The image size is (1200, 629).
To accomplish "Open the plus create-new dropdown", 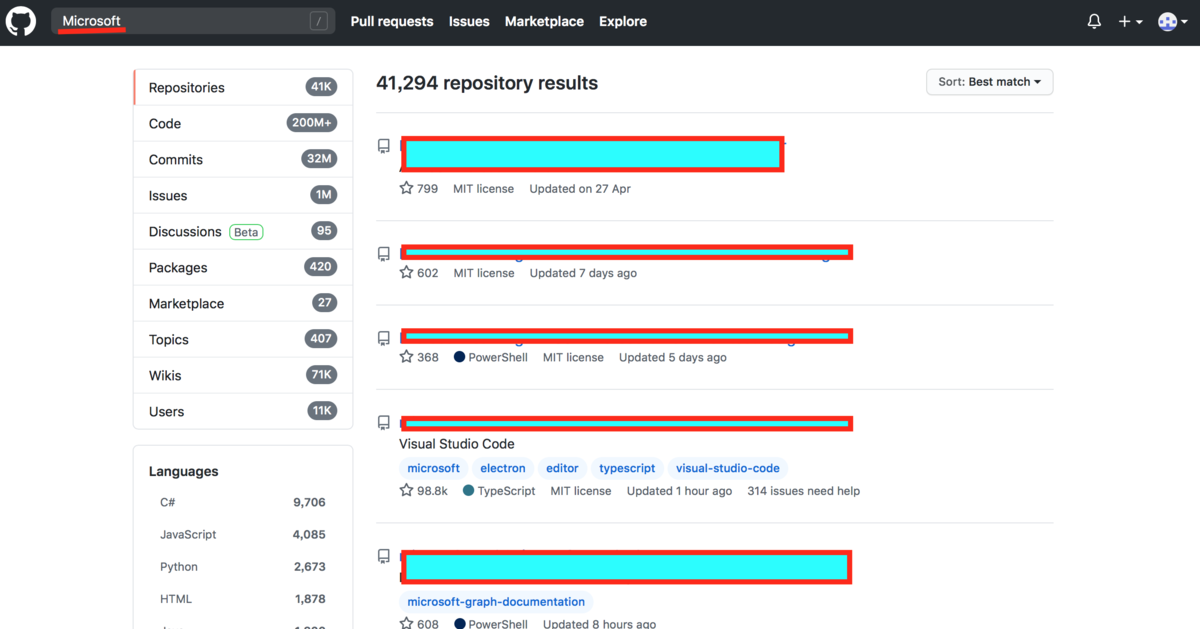I will pos(1130,21).
